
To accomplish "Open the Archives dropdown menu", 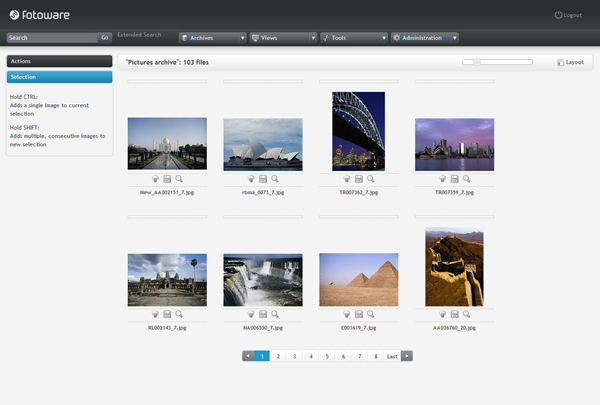I will (x=212, y=38).
